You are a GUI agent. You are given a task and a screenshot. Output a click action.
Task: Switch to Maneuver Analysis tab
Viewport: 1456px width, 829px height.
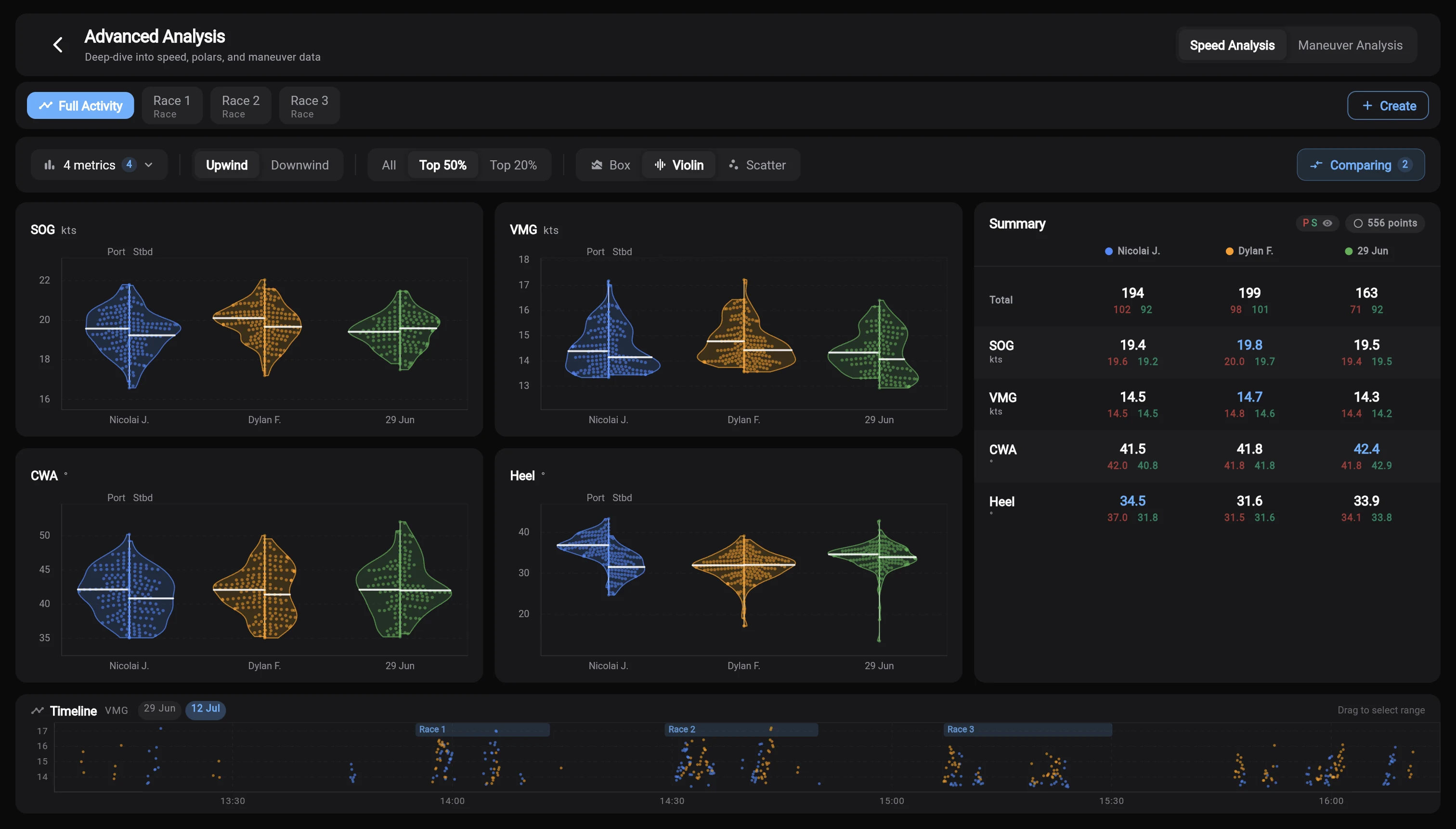pyautogui.click(x=1350, y=46)
